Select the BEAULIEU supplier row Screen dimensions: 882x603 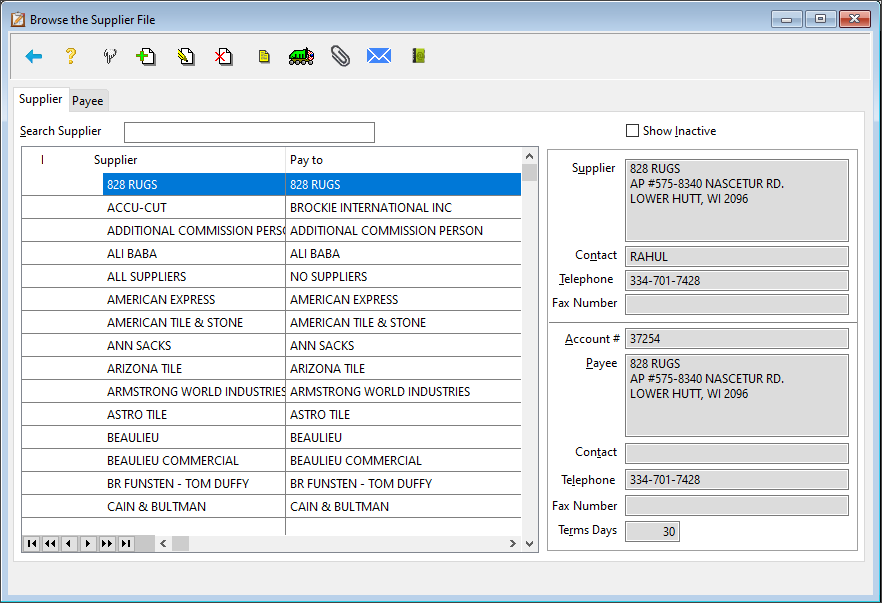[x=271, y=438]
